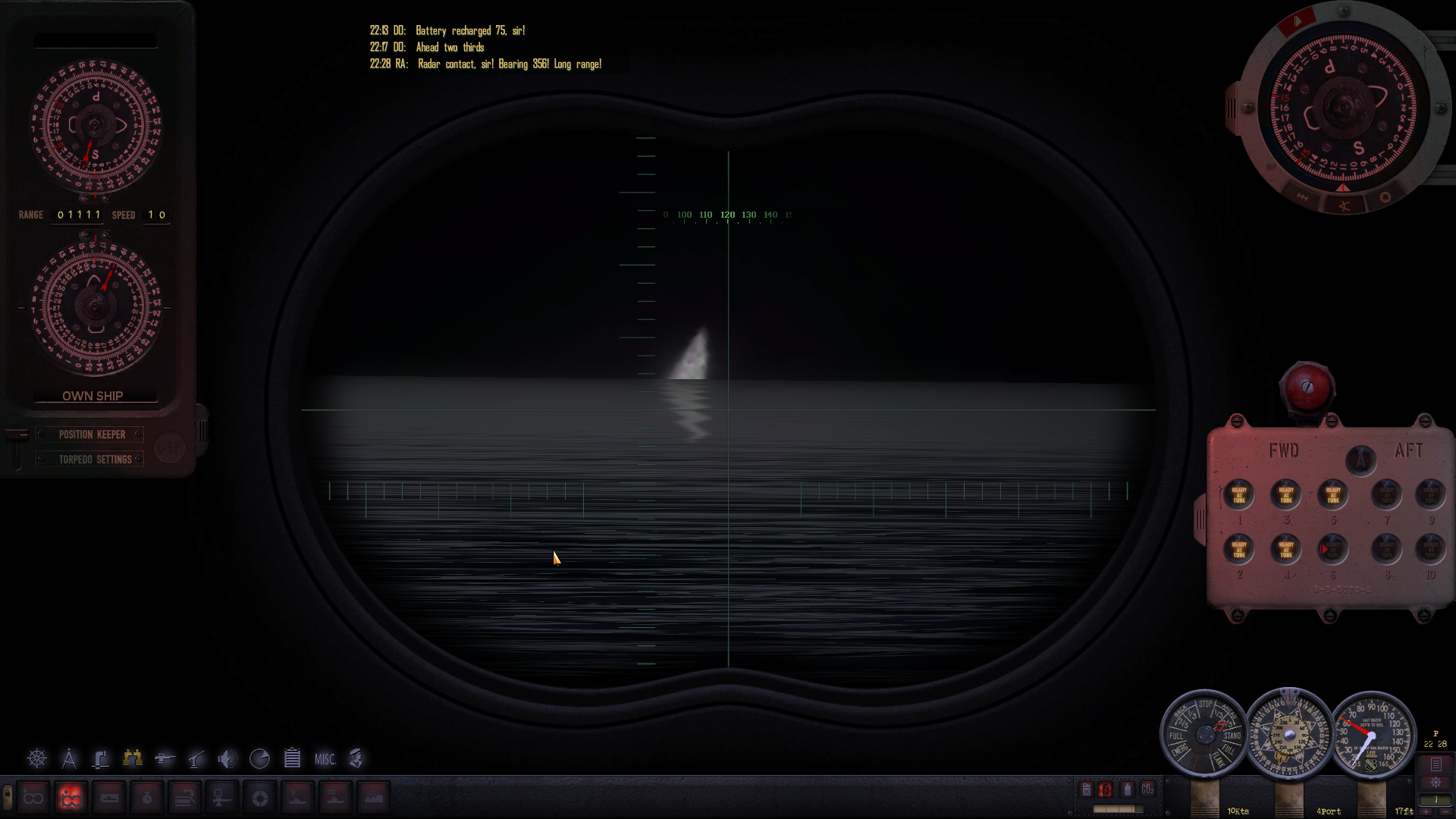Click the yellow binoculars view icon
This screenshot has width=1456, height=819.
[x=133, y=758]
